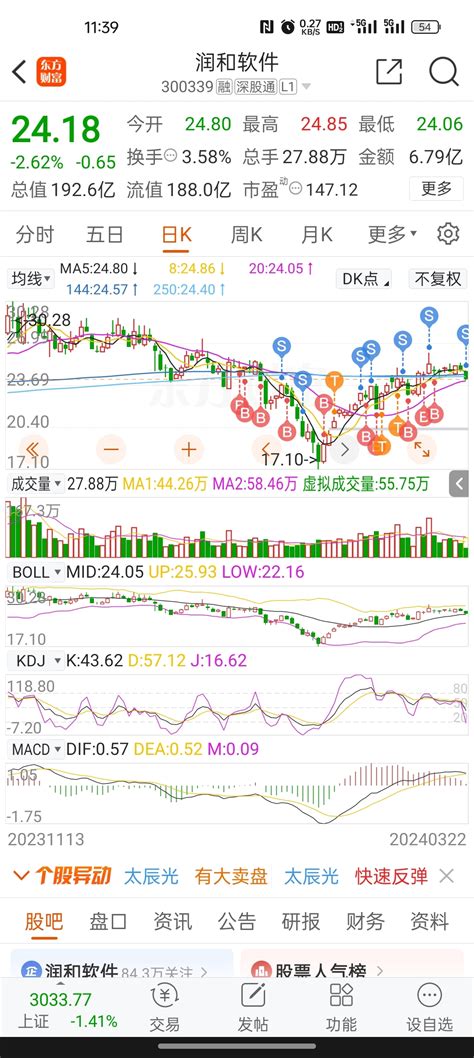Tap the 有大卖盘 alert link
This screenshot has height=1058, width=474.
coord(231,876)
